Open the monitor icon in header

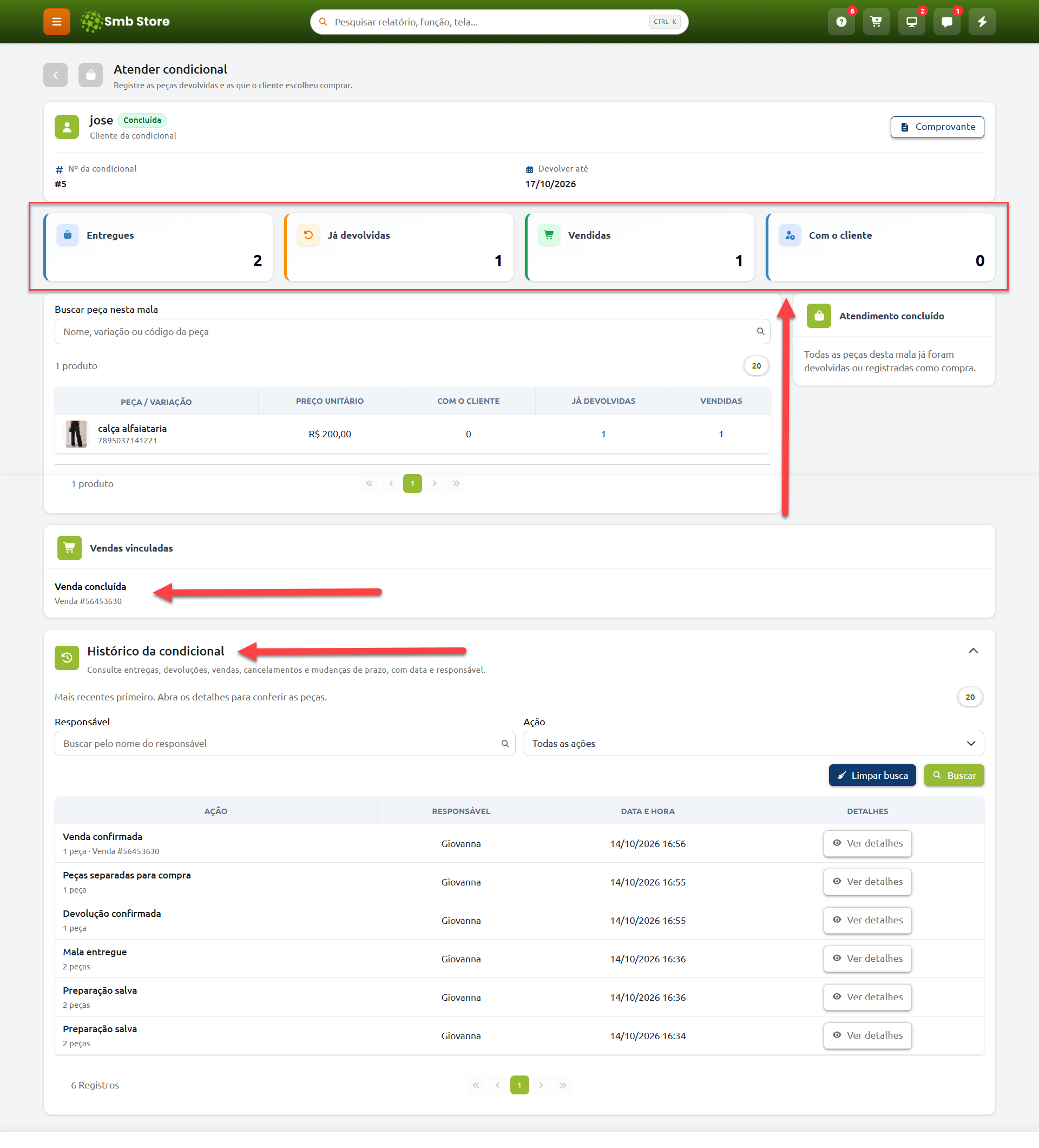click(911, 22)
